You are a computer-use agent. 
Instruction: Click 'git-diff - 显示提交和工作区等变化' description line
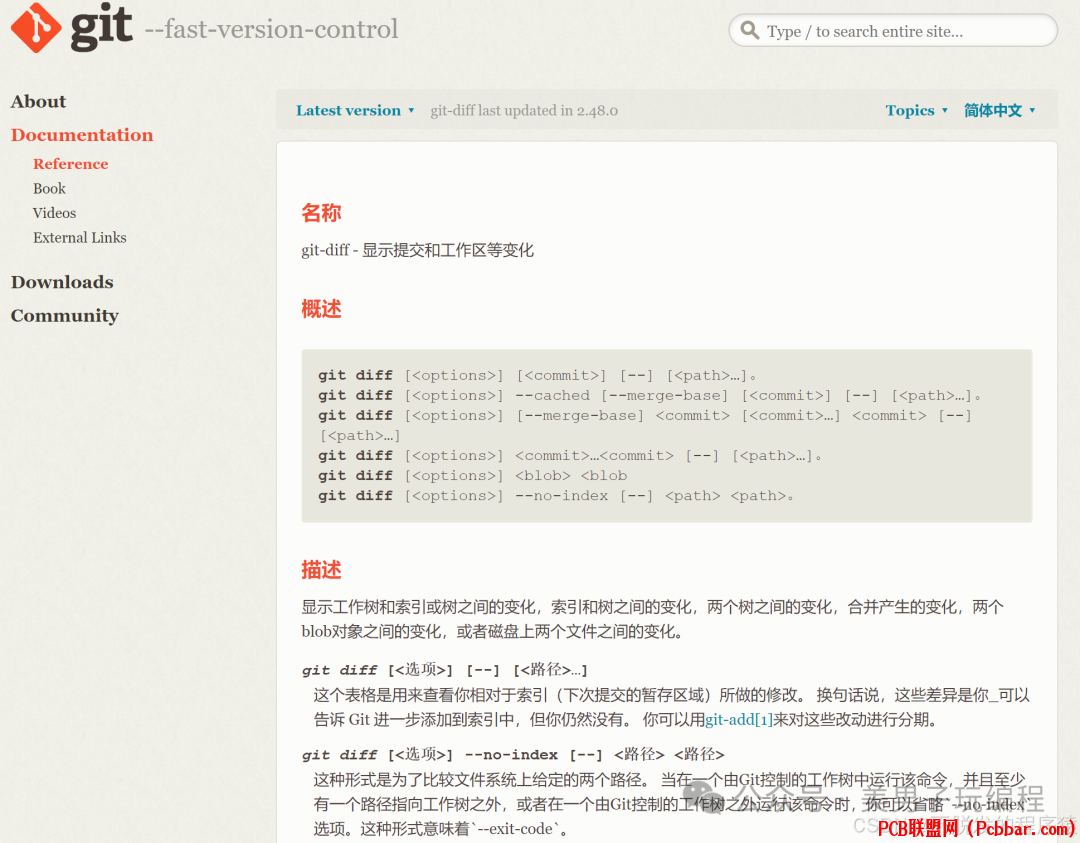point(417,250)
